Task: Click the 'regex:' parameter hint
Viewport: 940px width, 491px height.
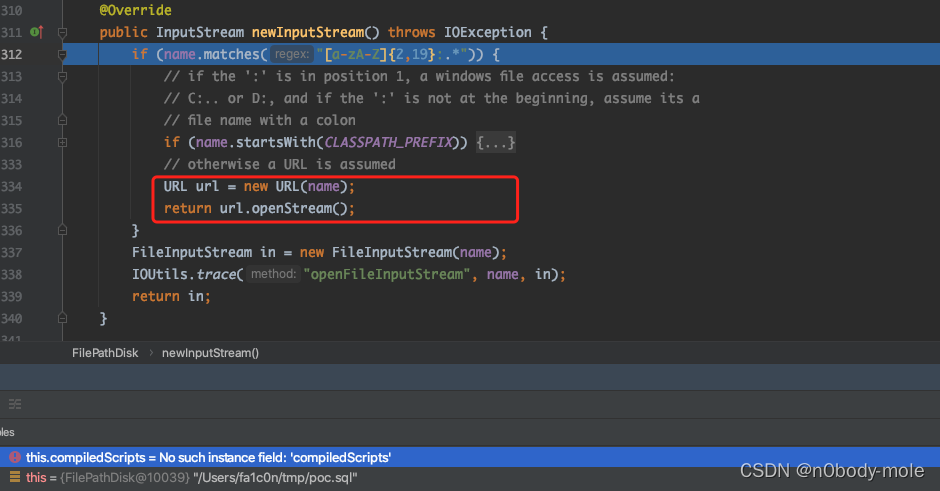Action: (x=292, y=55)
